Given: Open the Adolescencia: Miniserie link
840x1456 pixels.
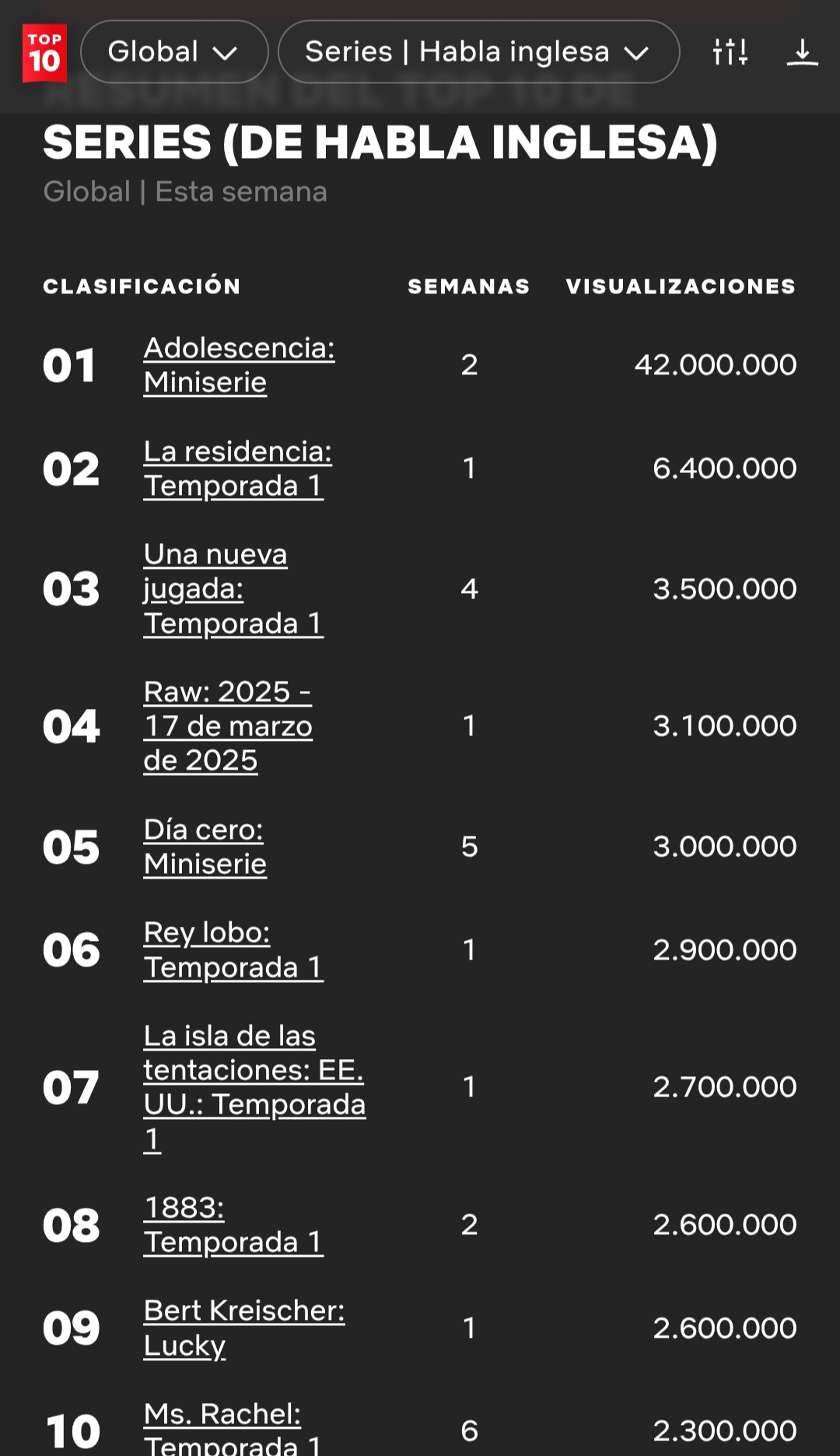Looking at the screenshot, I should coord(239,365).
